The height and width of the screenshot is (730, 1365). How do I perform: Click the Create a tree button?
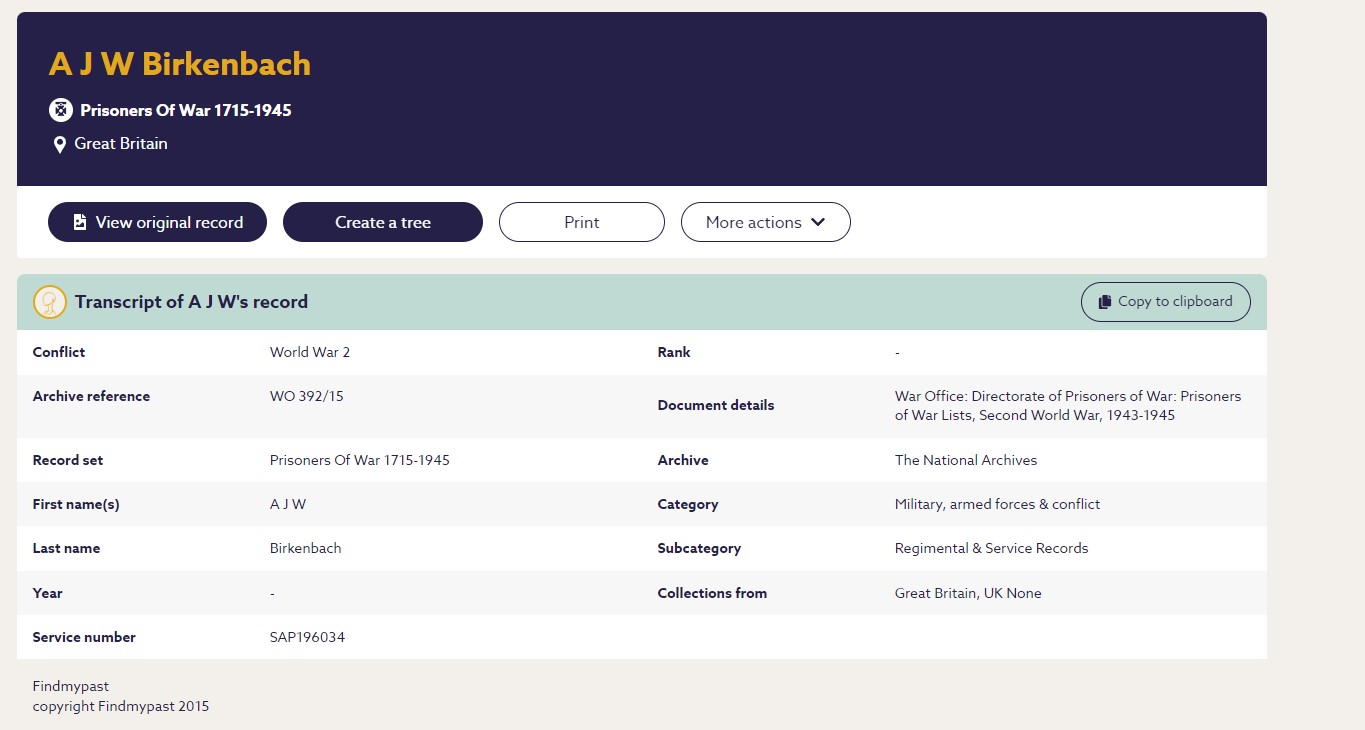click(x=383, y=222)
